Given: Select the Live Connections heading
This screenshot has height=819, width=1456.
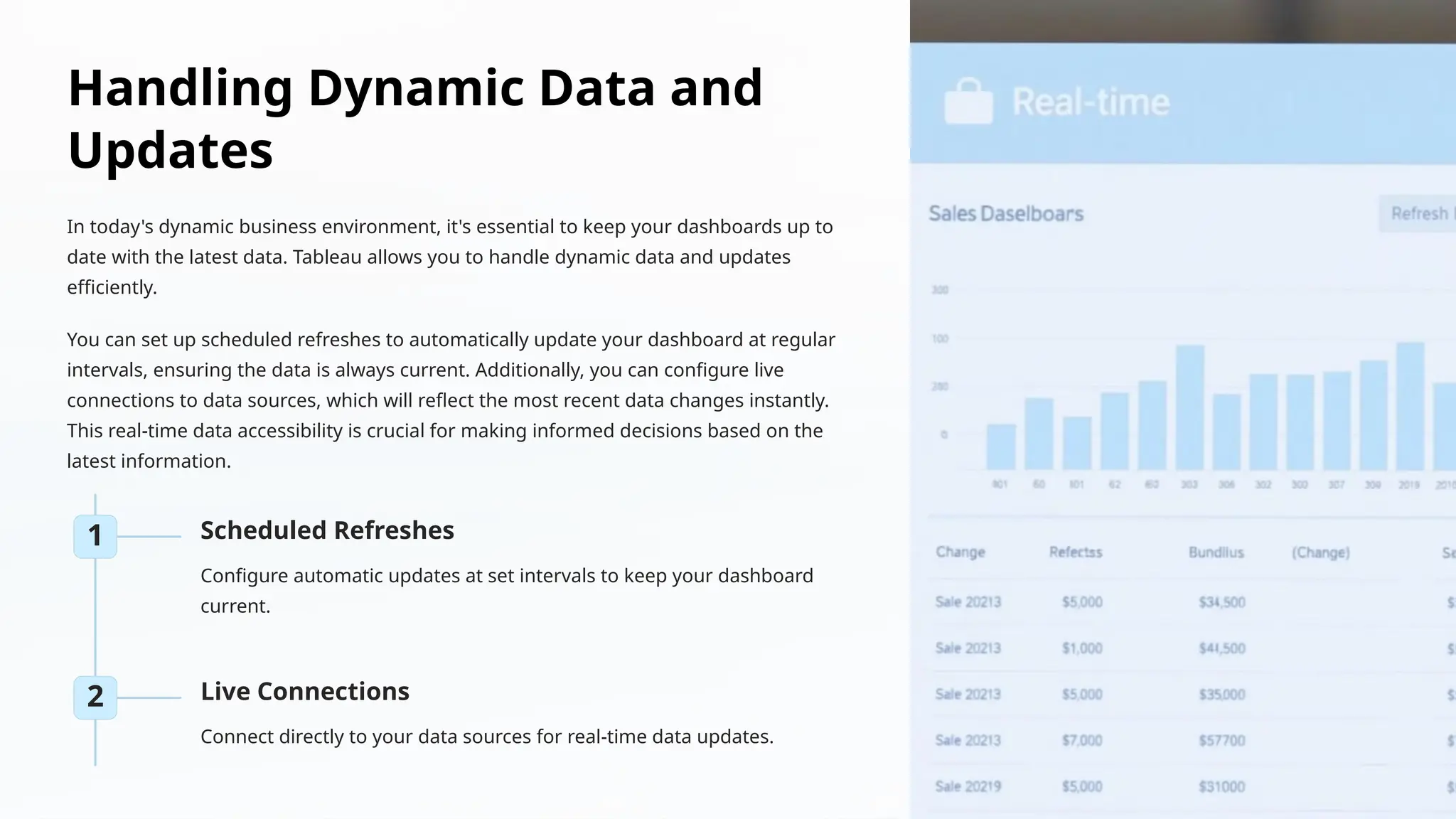Looking at the screenshot, I should click(x=304, y=691).
